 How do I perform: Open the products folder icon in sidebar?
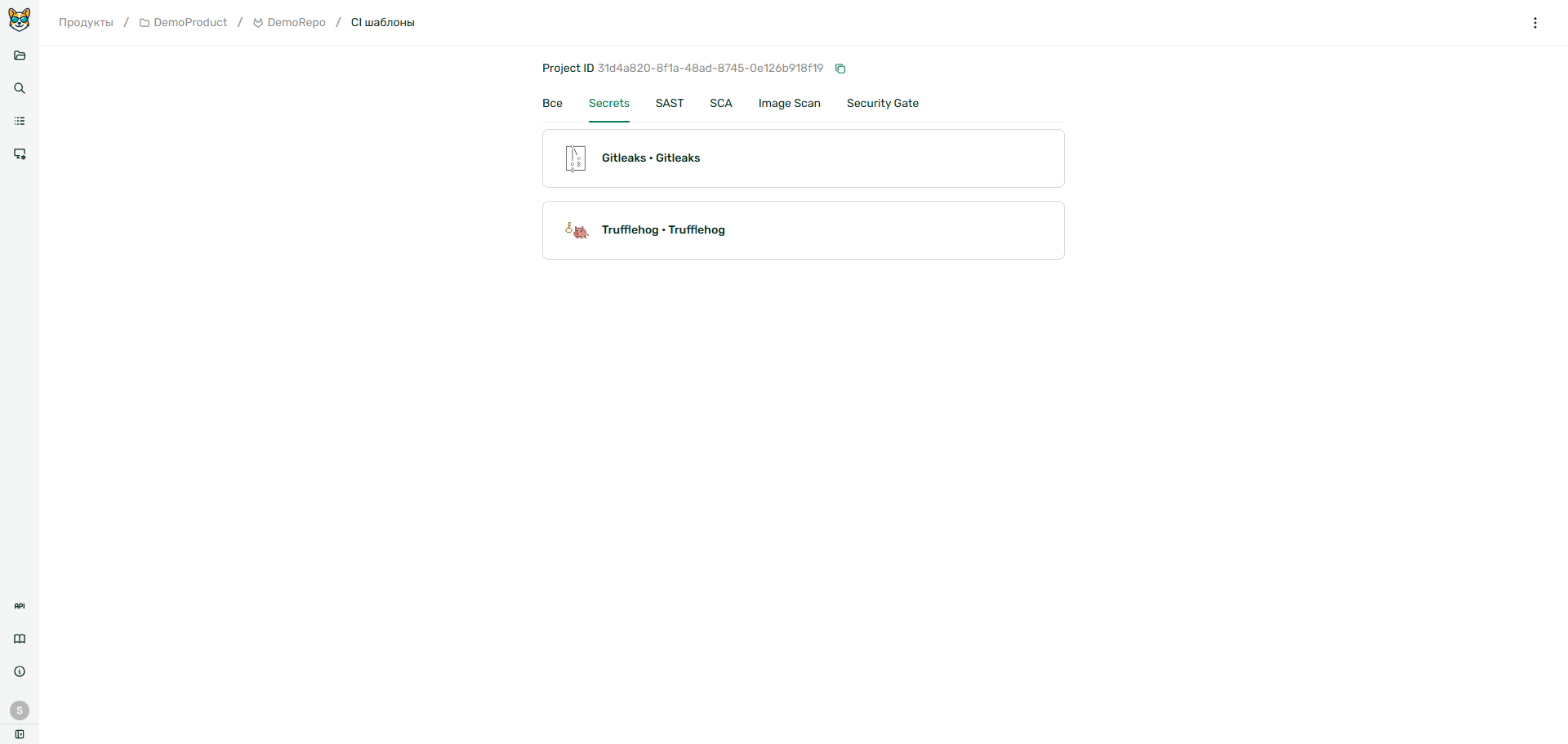click(20, 56)
